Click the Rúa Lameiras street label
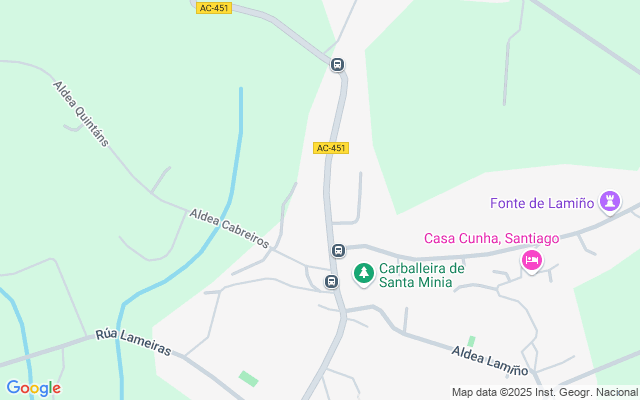 (133, 342)
